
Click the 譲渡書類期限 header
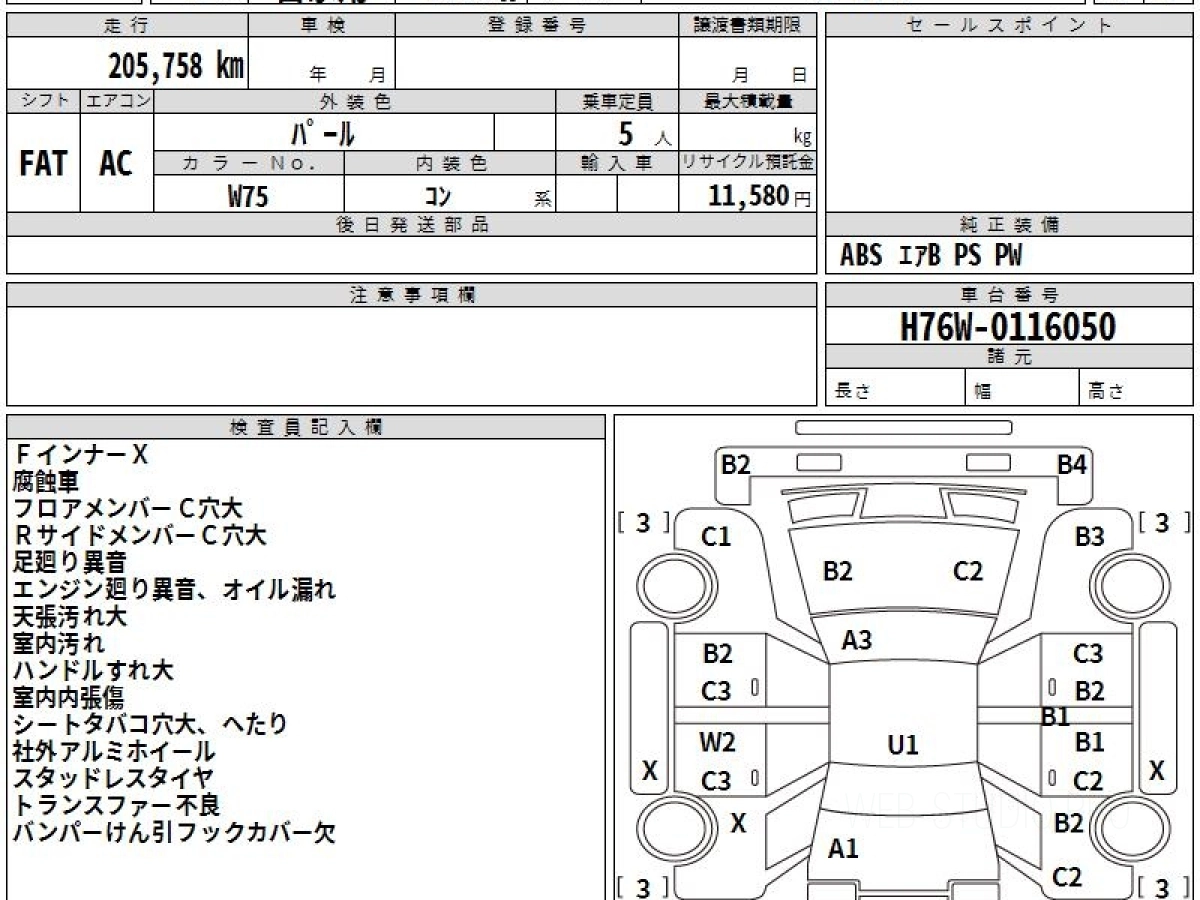(747, 26)
